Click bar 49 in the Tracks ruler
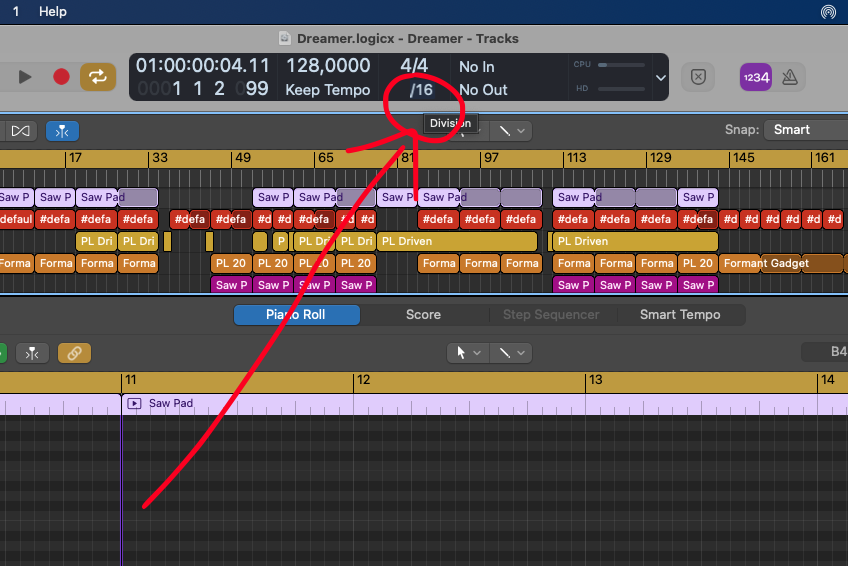This screenshot has height=566, width=848. (243, 158)
